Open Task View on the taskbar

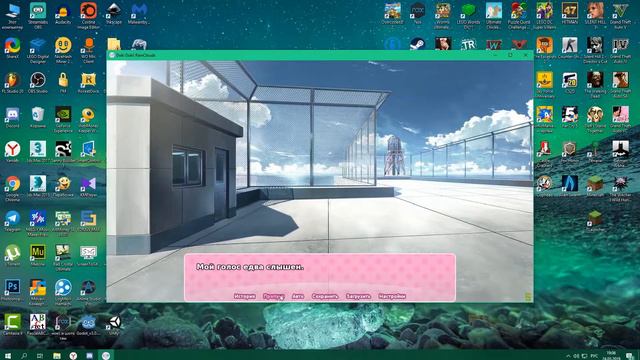point(40,356)
